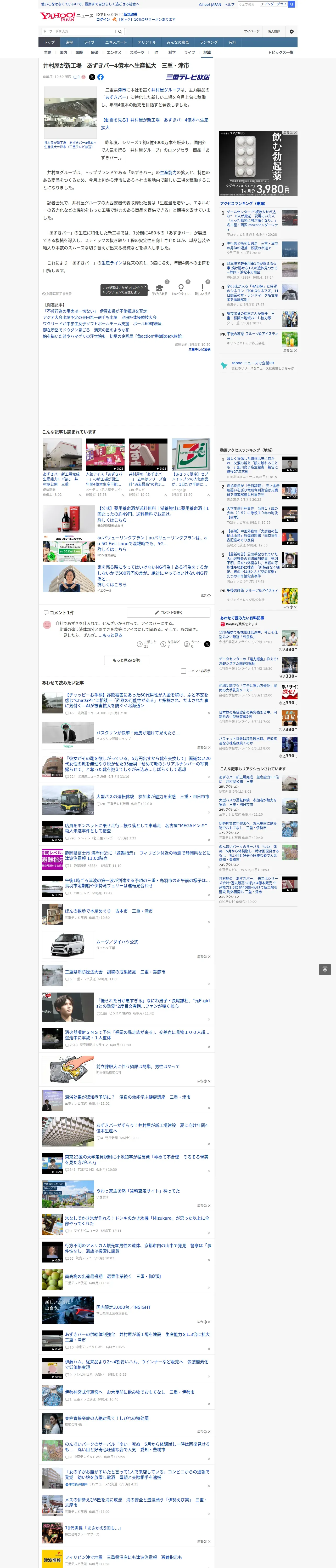336x1568 pixels.
Task: Open the 南高梅の出荷最盛期 article
Action: point(113,1276)
